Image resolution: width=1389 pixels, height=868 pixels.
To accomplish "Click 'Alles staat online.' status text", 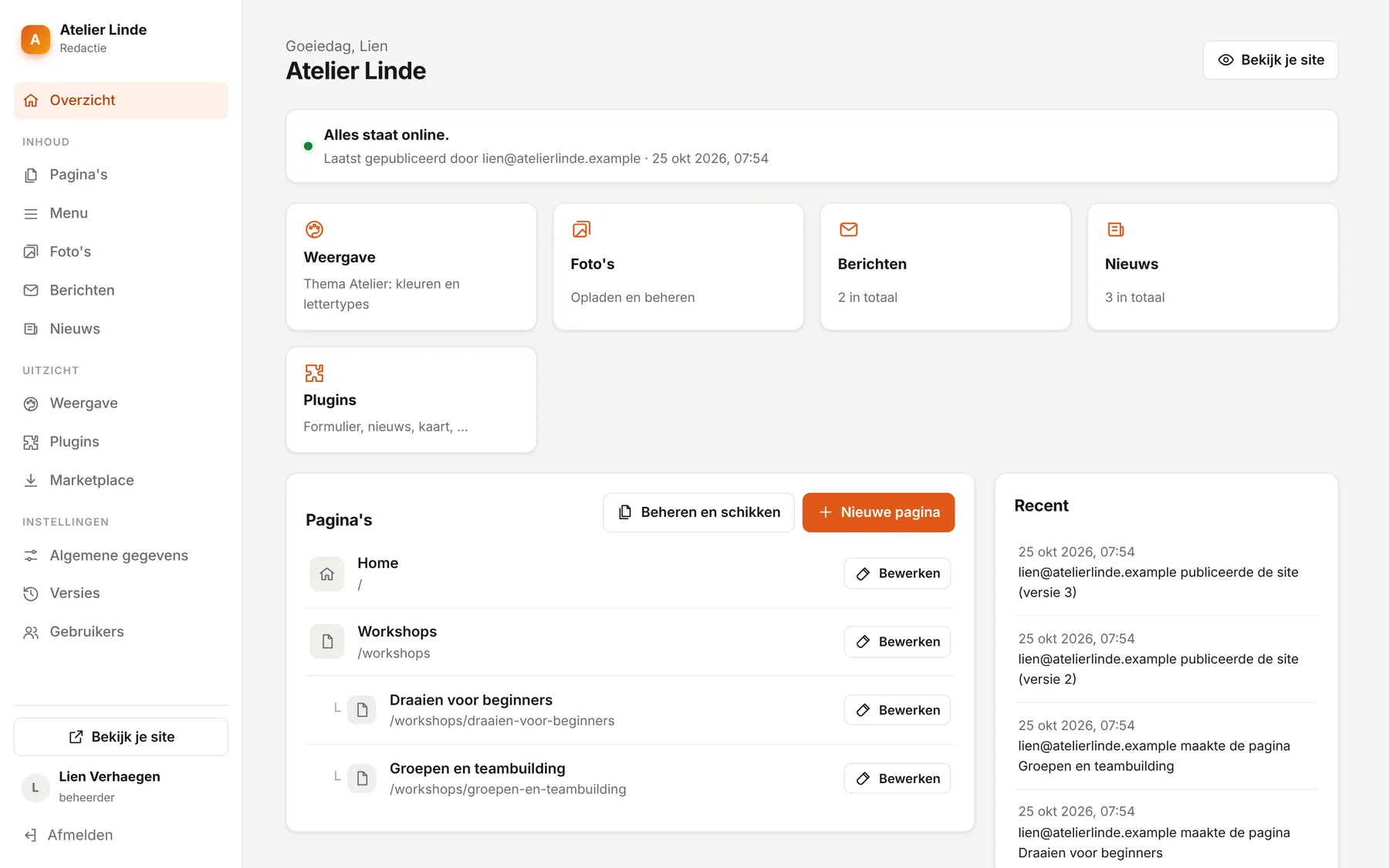I will click(x=386, y=135).
